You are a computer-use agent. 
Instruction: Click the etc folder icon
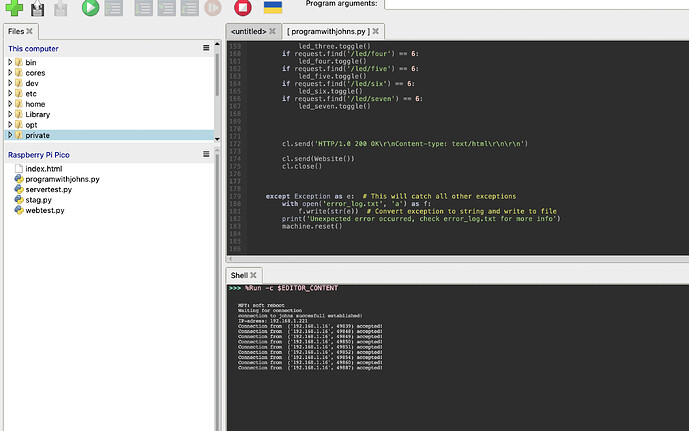18,93
